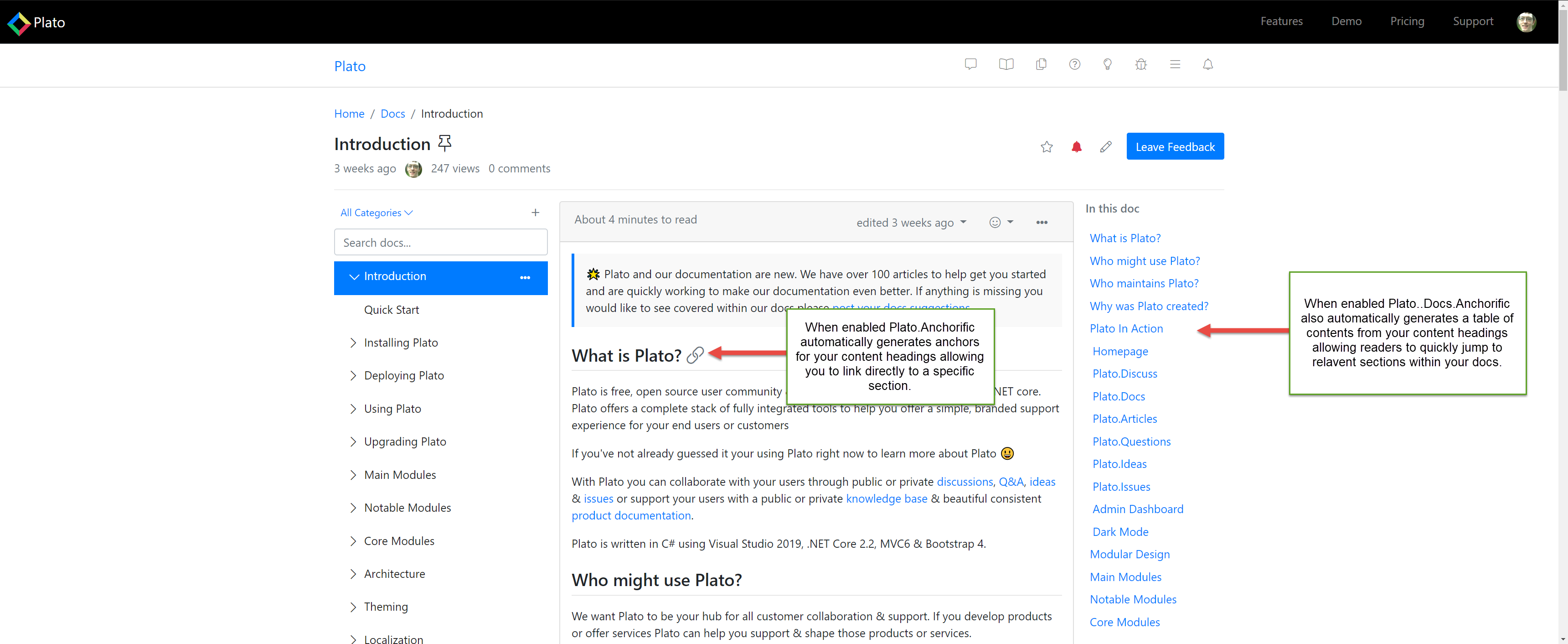Click the Leave Feedback button
Screen dimensions: 1568x644
pyautogui.click(x=1175, y=147)
